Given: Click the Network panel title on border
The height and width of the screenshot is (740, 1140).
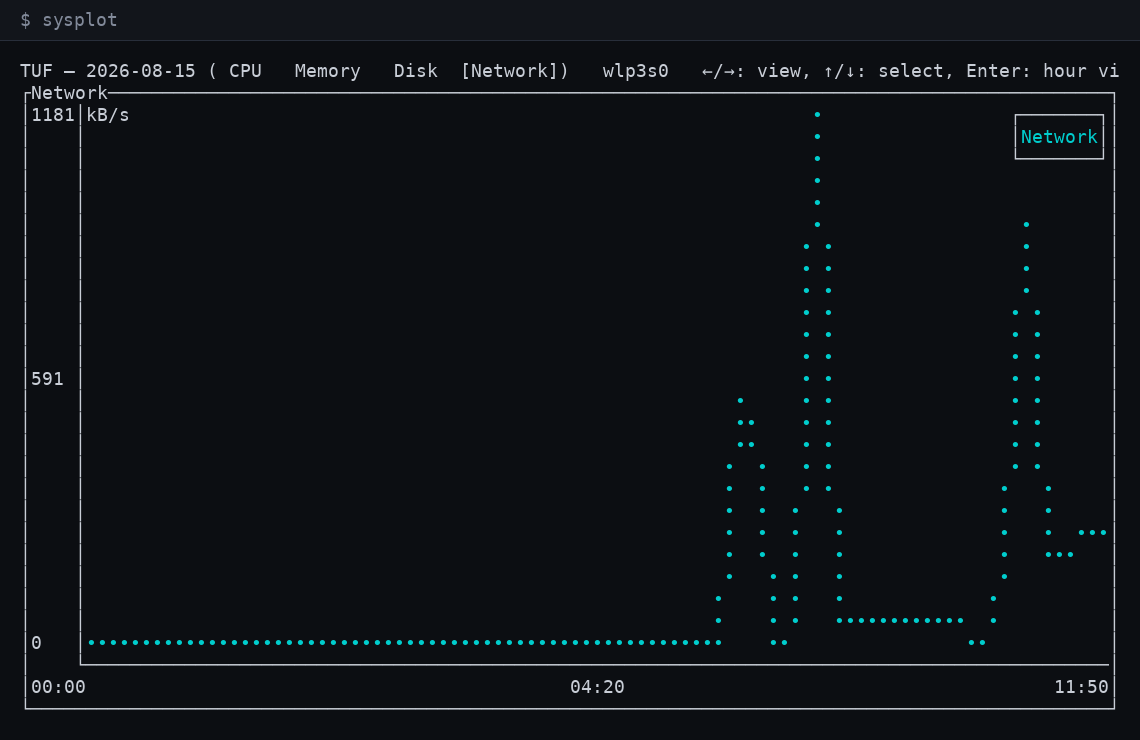Looking at the screenshot, I should [69, 93].
